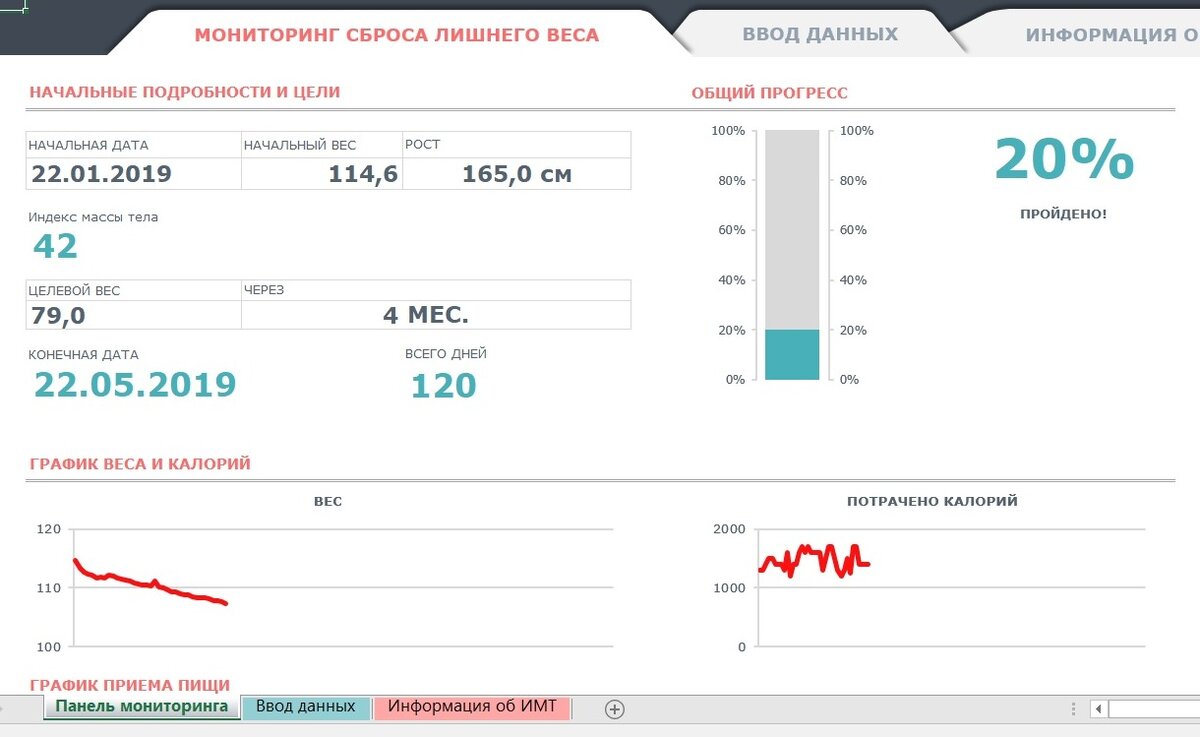The height and width of the screenshot is (737, 1200).
Task: Click the total days value "120"
Action: pos(444,384)
